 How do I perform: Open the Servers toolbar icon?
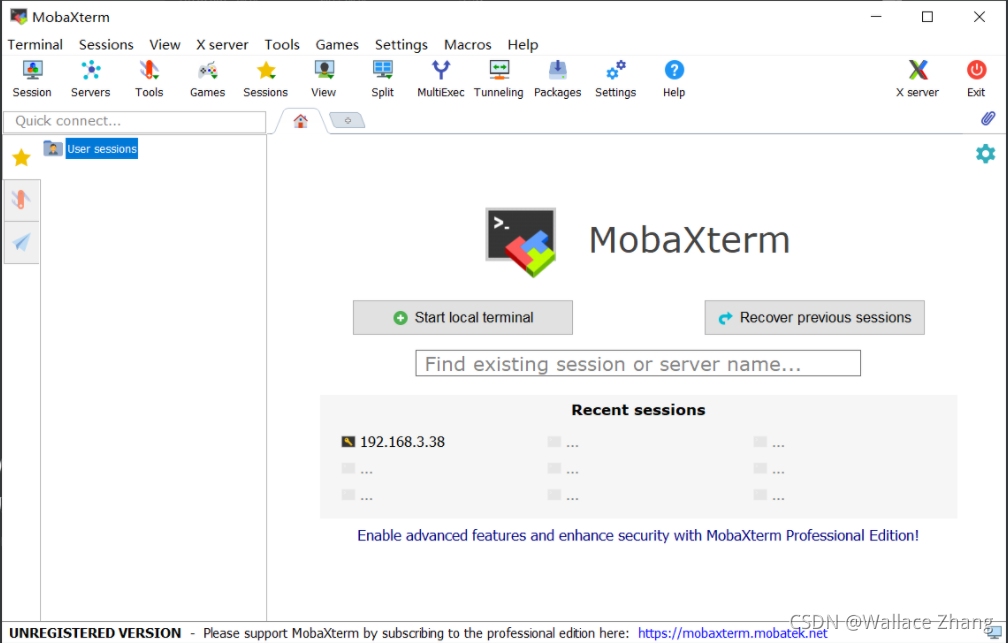(x=91, y=69)
